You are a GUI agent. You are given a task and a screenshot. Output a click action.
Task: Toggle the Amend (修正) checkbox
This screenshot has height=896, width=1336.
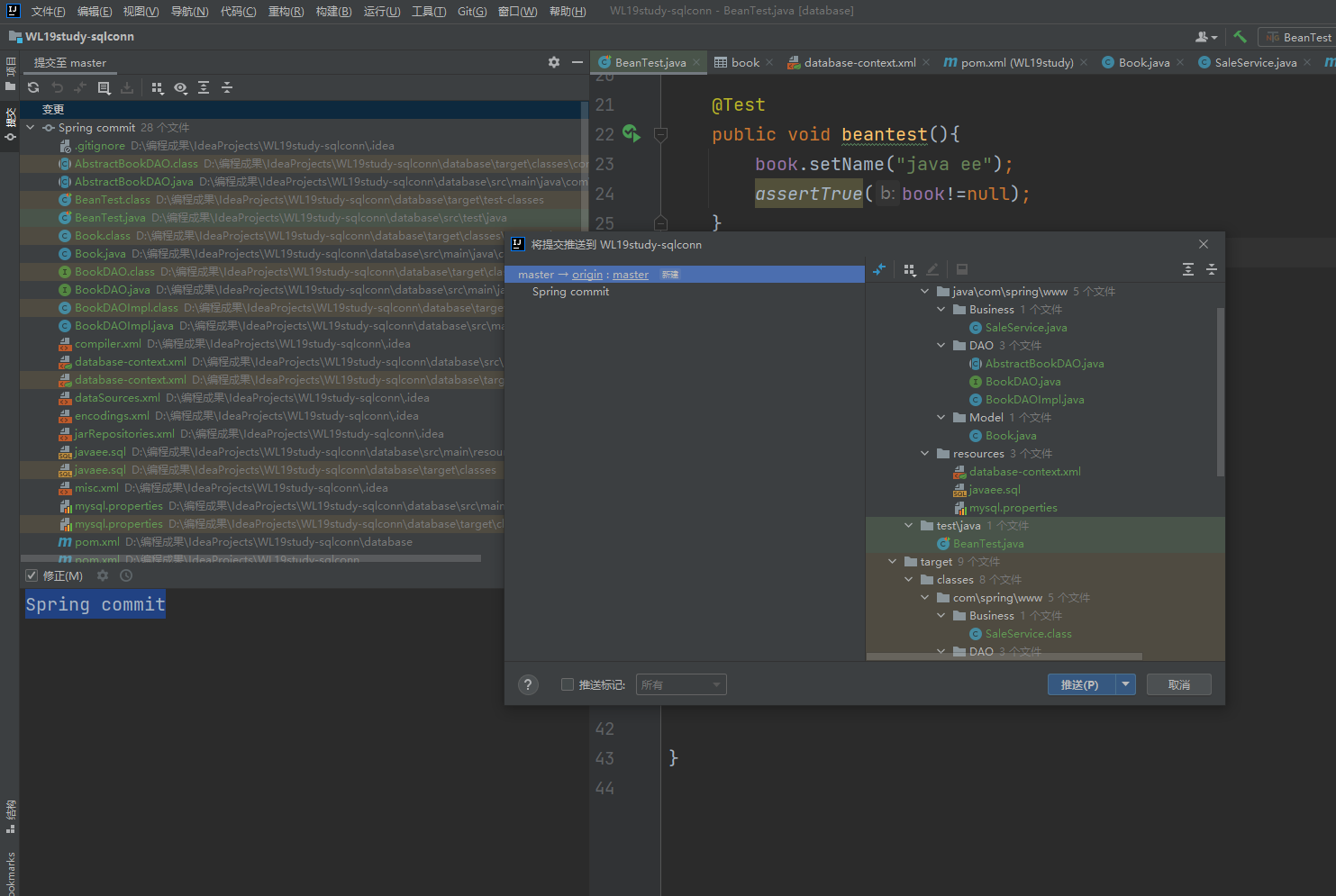32,575
